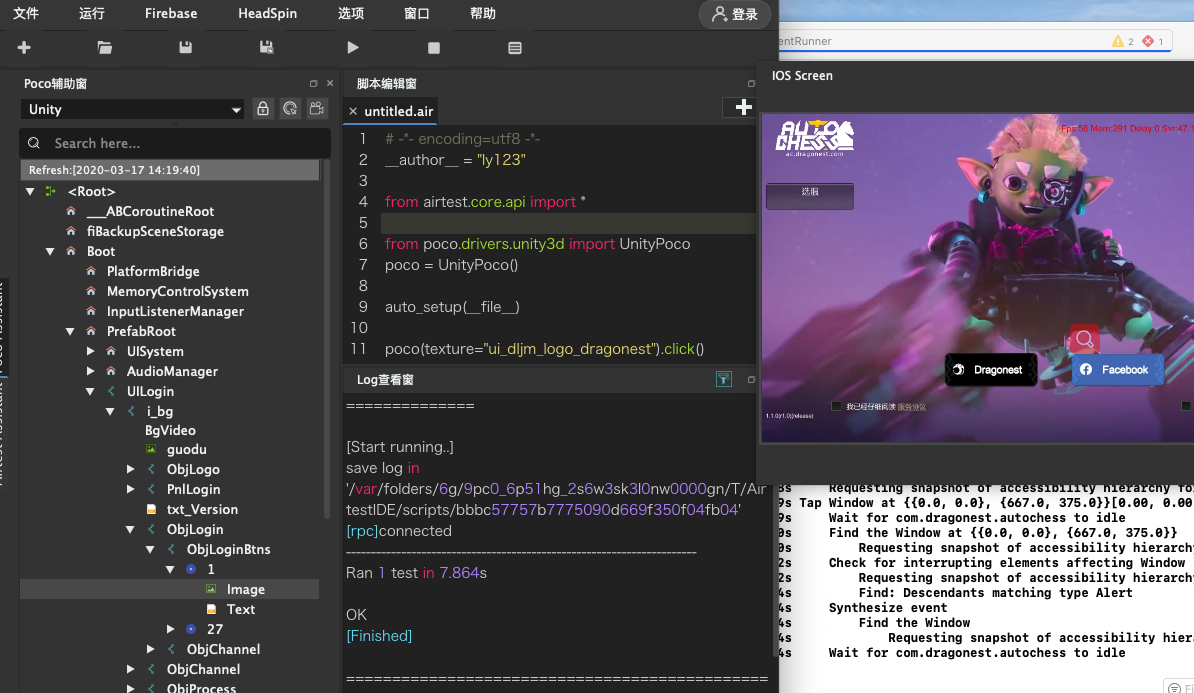Image resolution: width=1194 pixels, height=693 pixels.
Task: Select the txt_Version tree node
Action: [202, 509]
